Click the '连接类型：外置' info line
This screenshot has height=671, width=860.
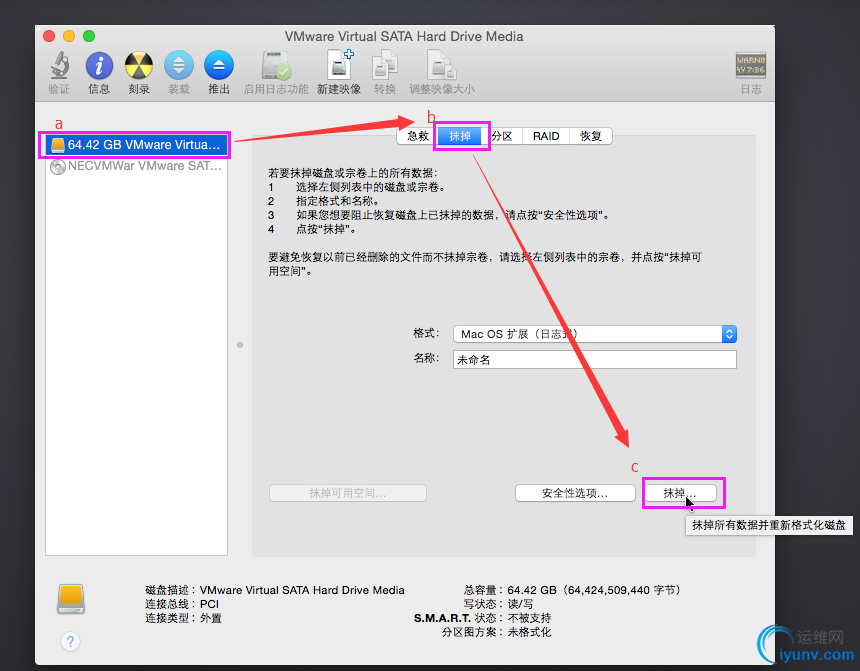(183, 618)
